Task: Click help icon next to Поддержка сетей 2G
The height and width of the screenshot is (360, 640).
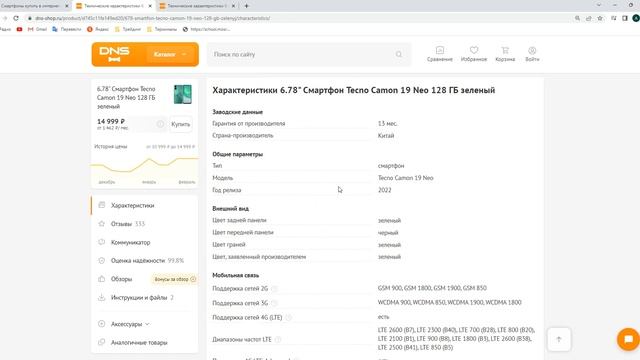Action: [x=274, y=289]
